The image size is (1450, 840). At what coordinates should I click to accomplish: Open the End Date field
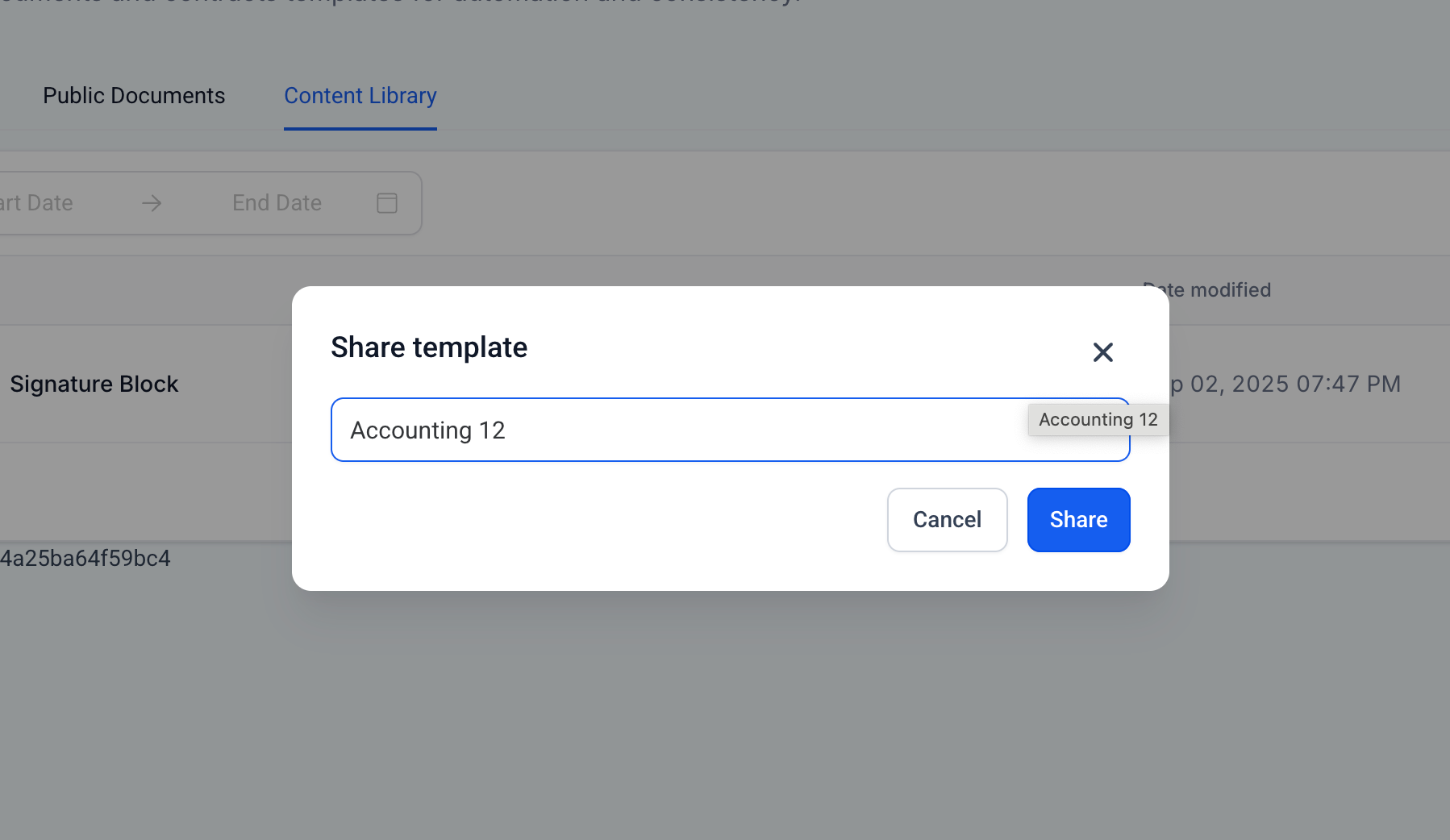pyautogui.click(x=277, y=203)
